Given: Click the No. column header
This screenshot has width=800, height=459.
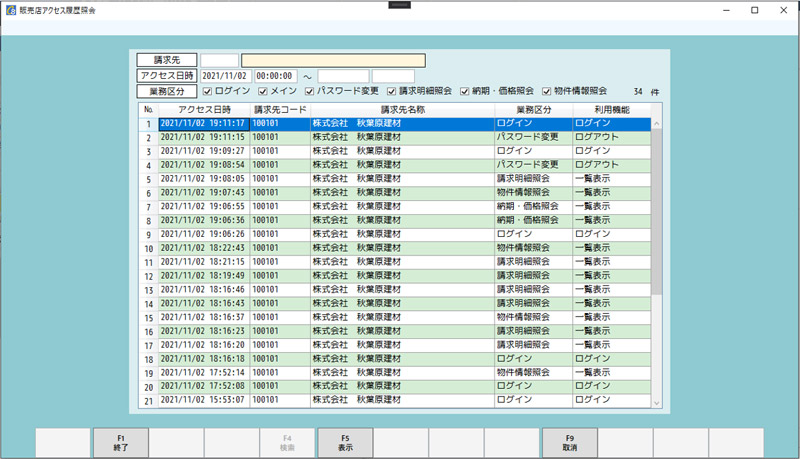Looking at the screenshot, I should 148,110.
